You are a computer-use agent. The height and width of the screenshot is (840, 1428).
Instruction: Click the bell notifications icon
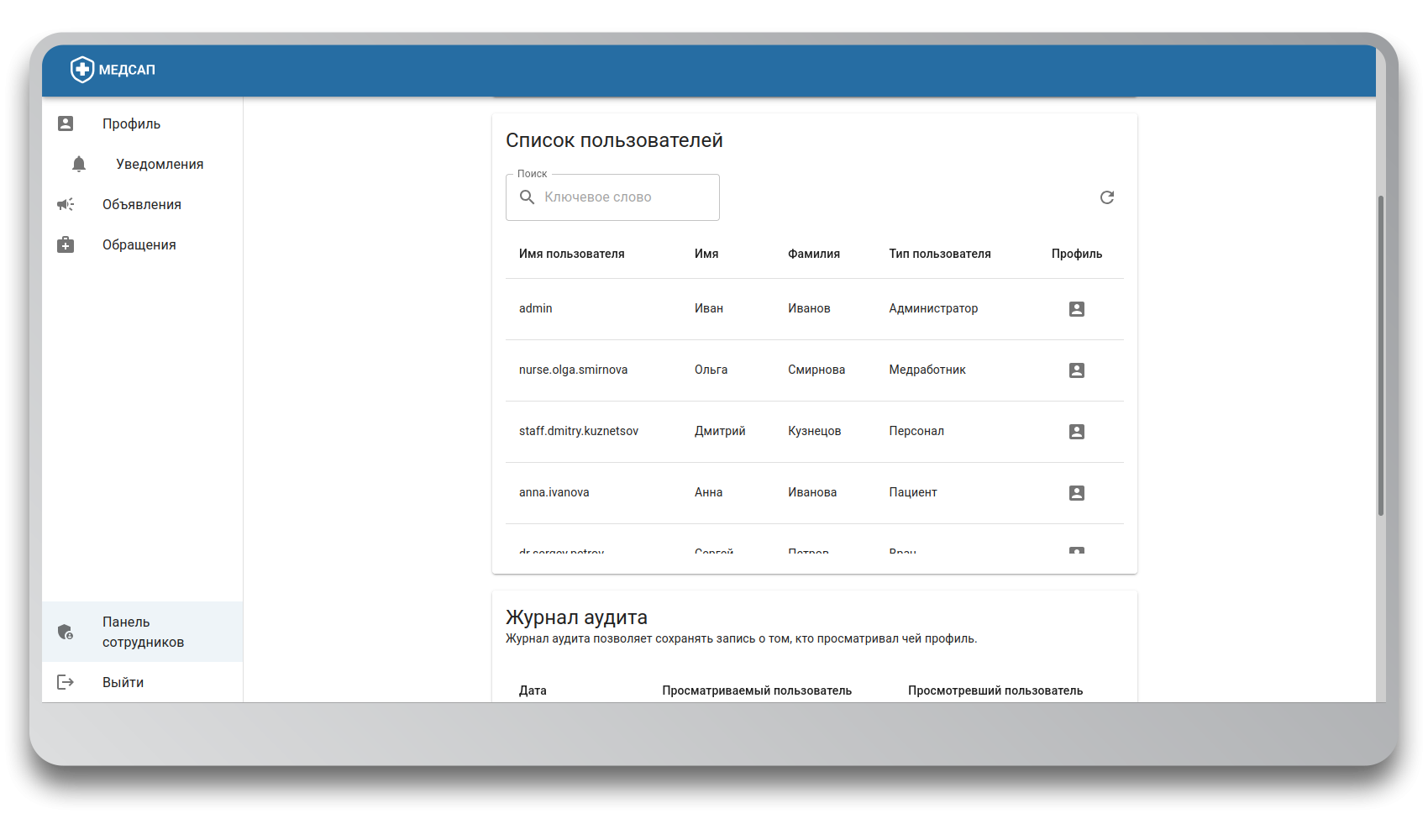tap(79, 165)
